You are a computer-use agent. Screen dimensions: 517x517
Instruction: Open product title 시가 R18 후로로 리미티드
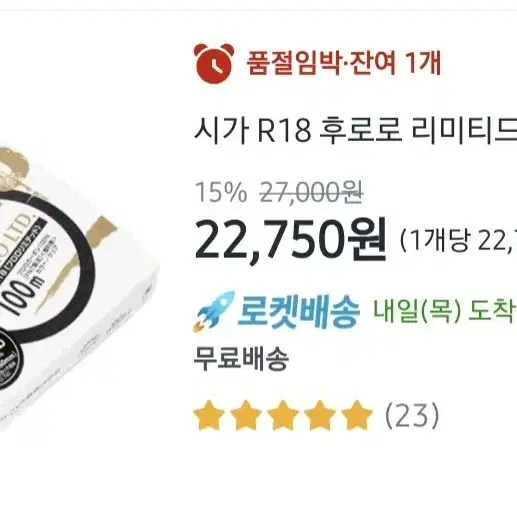(x=355, y=130)
